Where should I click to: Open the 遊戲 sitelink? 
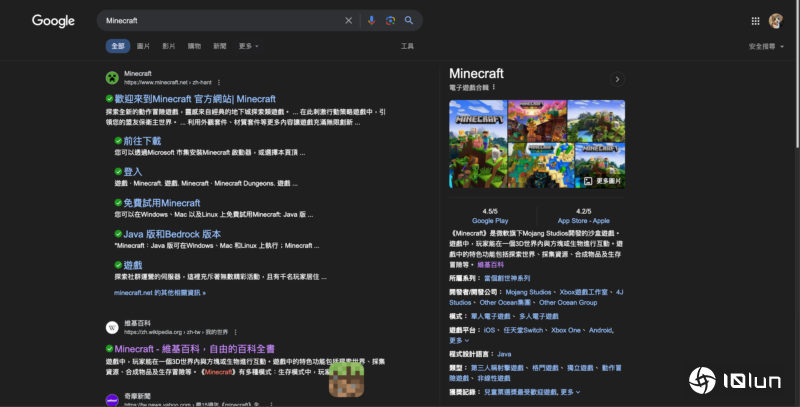[x=133, y=265]
